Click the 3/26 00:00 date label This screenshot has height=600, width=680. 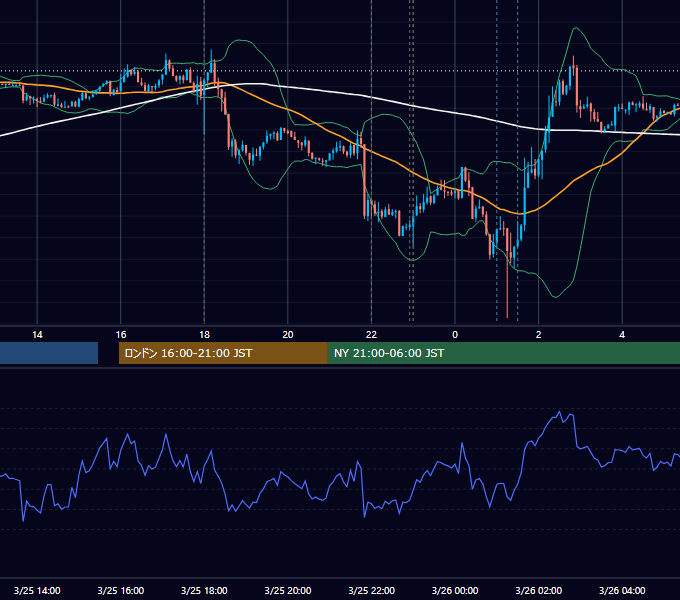click(x=455, y=590)
